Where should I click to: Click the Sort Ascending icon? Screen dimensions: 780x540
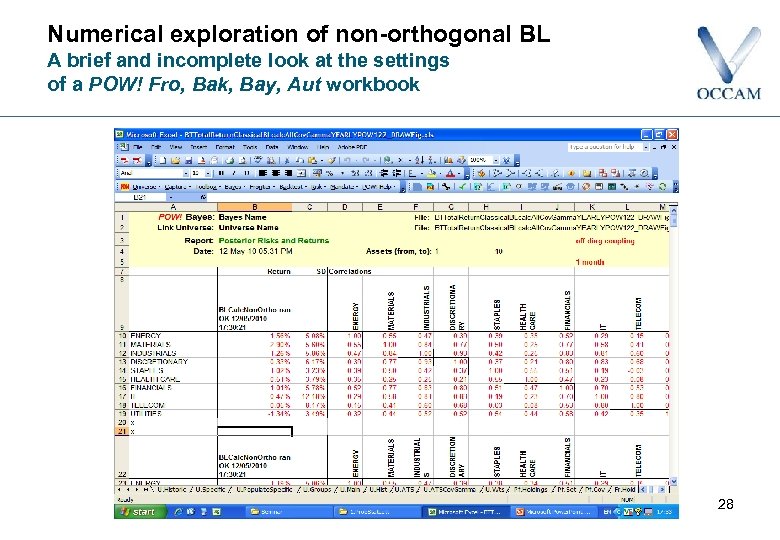tap(419, 160)
